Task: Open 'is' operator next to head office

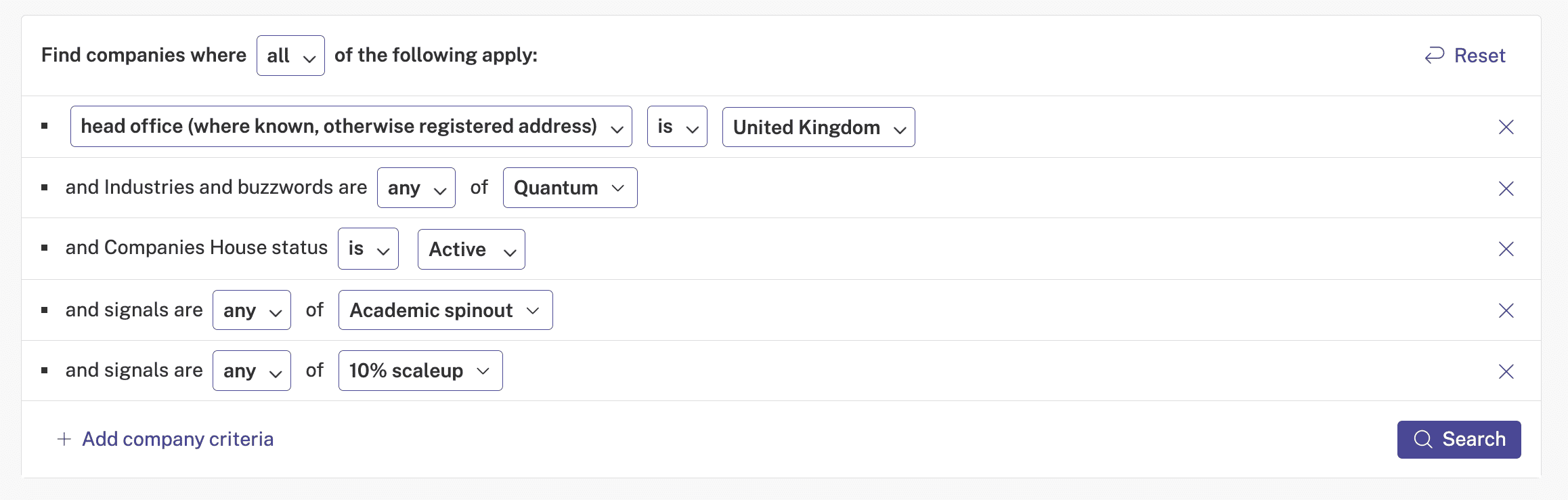Action: click(677, 126)
